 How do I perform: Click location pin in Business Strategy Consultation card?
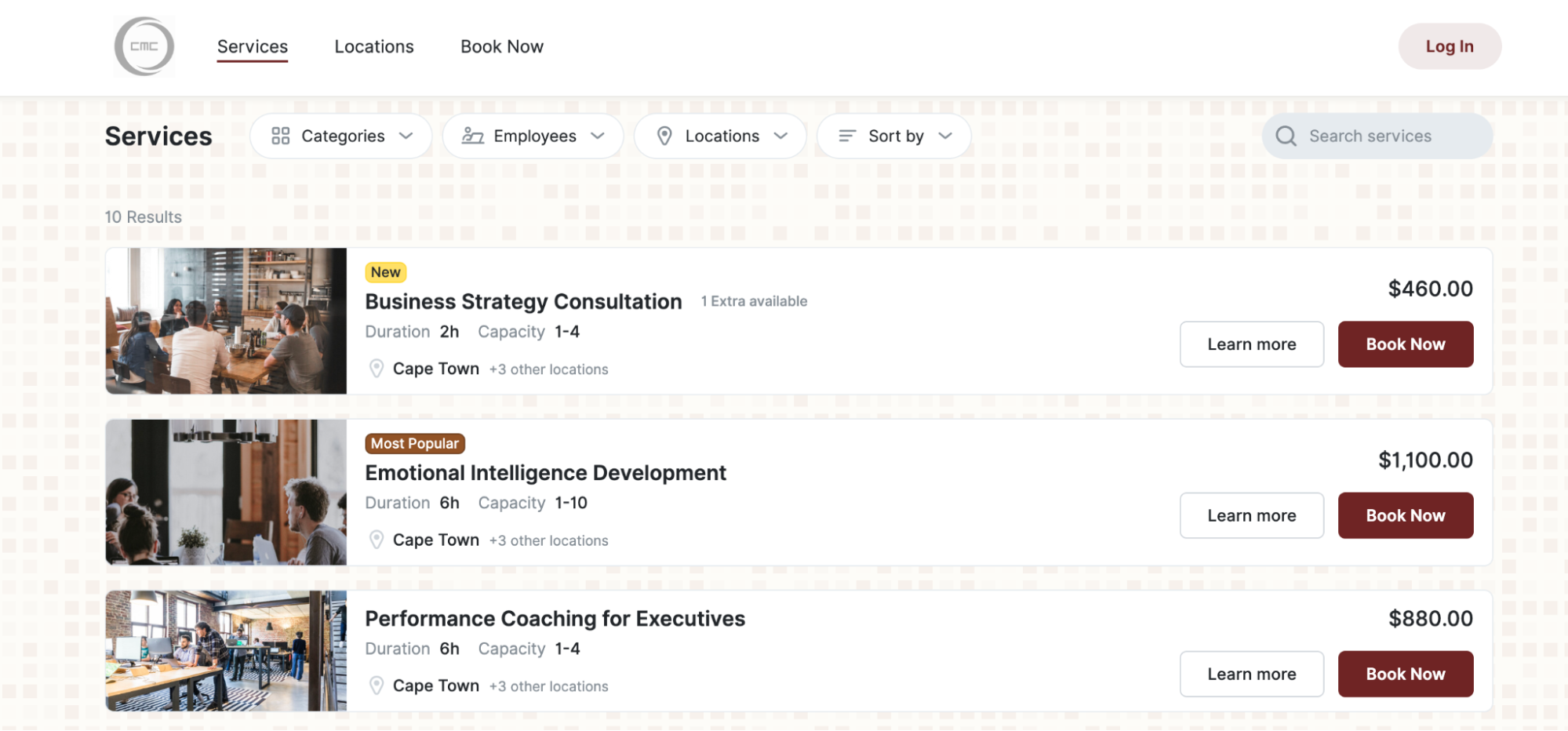(x=377, y=369)
